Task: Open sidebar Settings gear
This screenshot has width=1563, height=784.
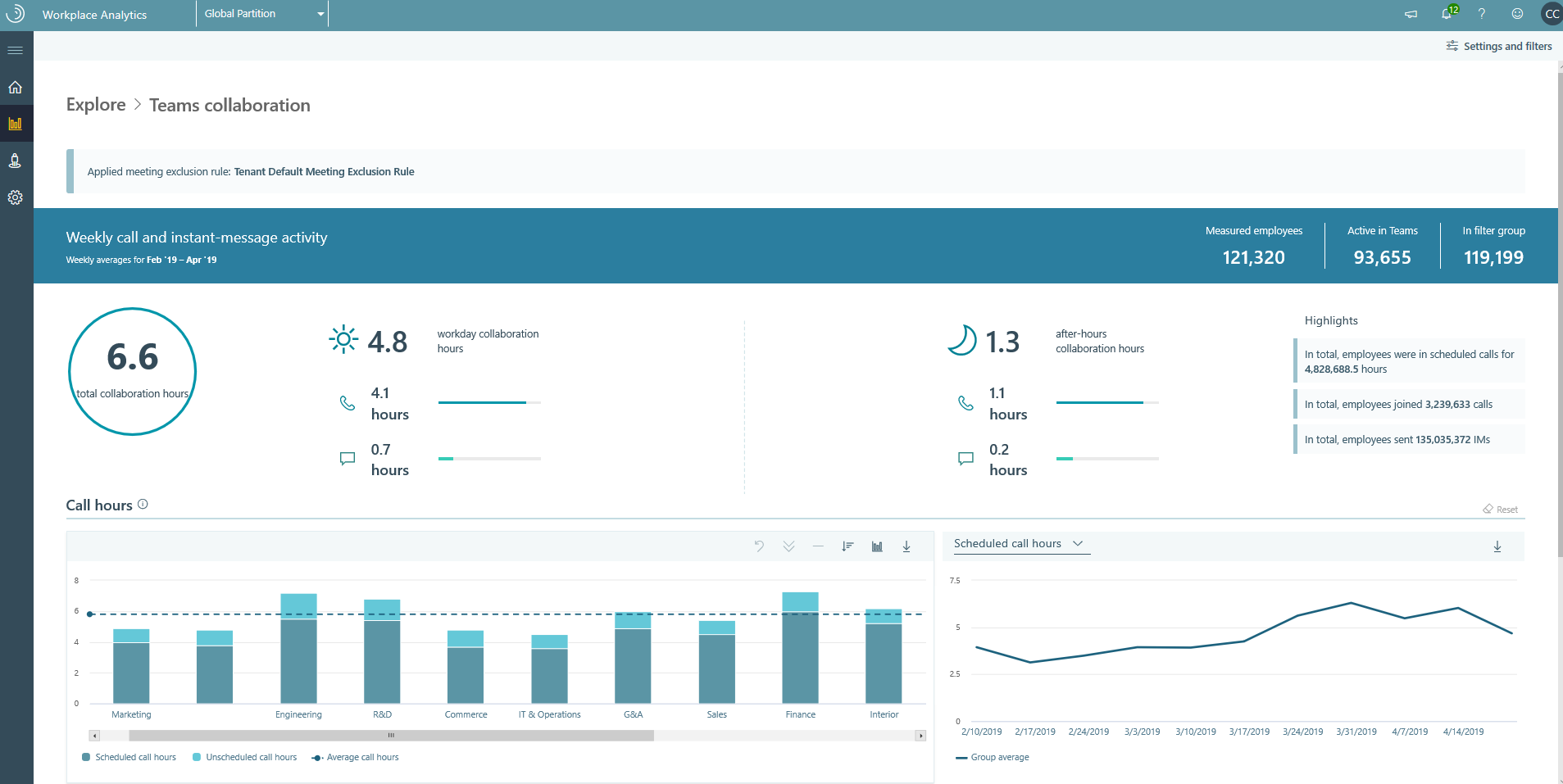Action: tap(15, 197)
